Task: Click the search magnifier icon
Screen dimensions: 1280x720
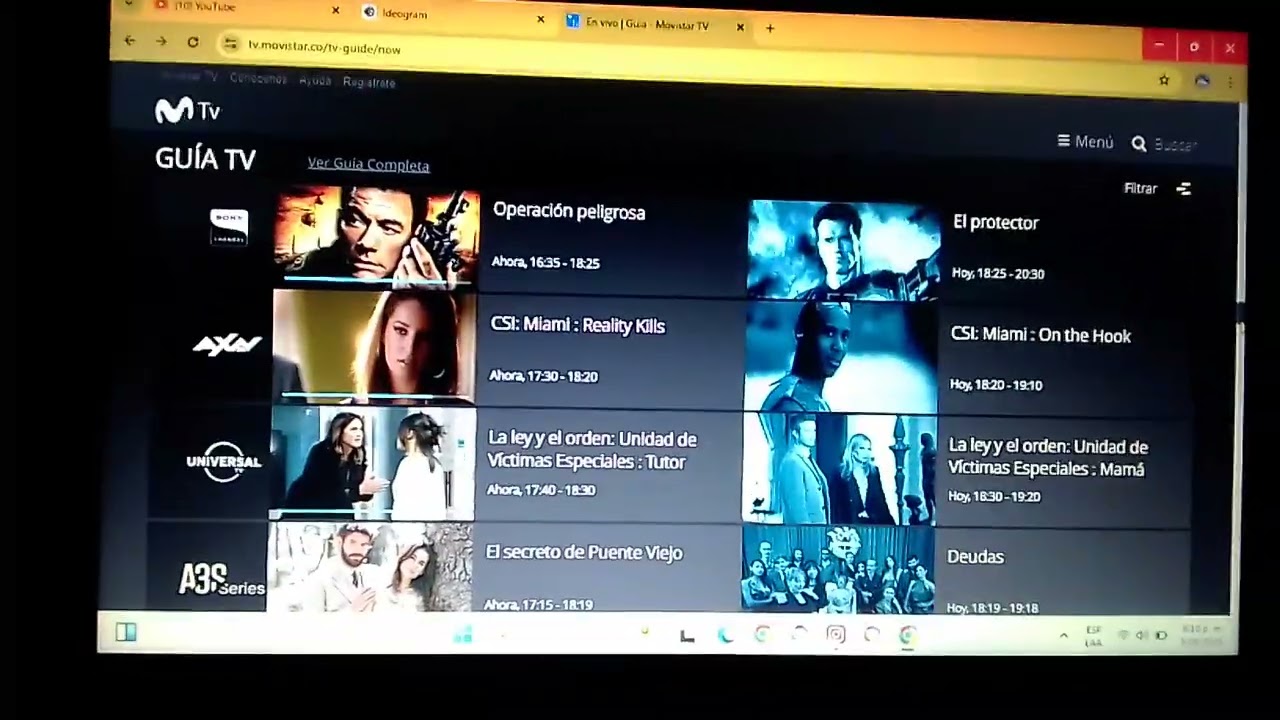Action: pyautogui.click(x=1138, y=144)
